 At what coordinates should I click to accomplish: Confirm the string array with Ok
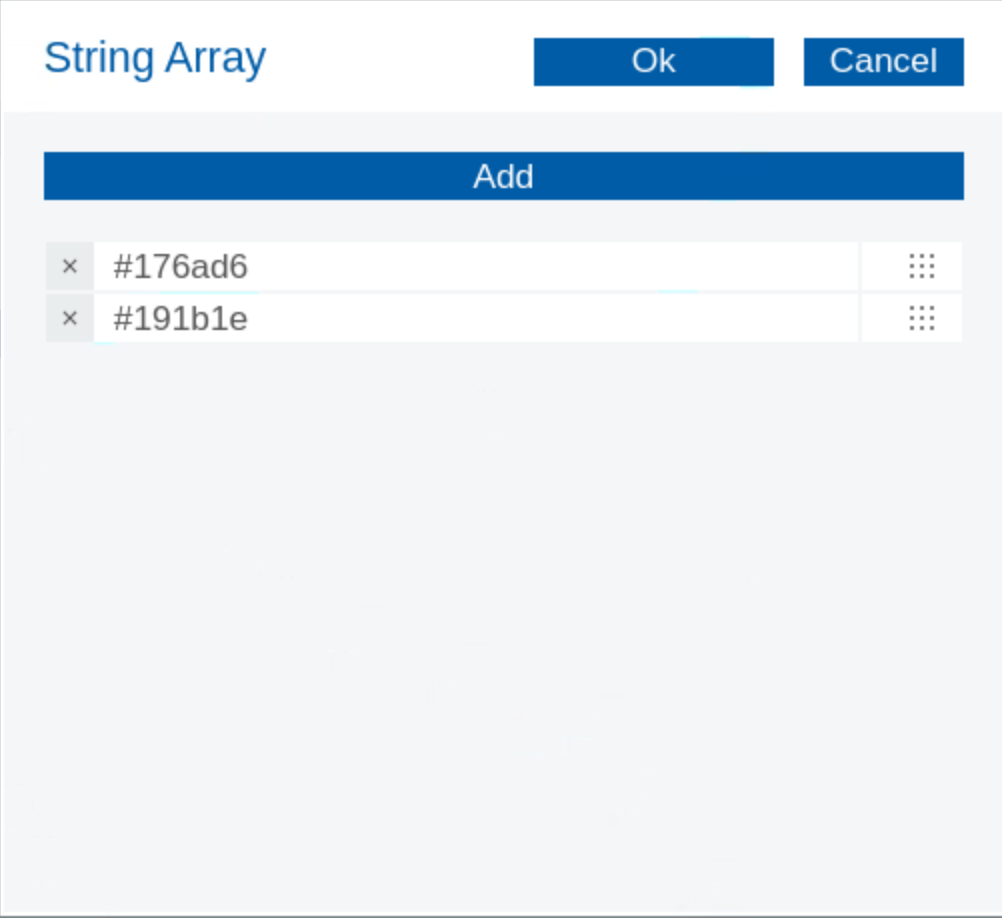point(653,61)
